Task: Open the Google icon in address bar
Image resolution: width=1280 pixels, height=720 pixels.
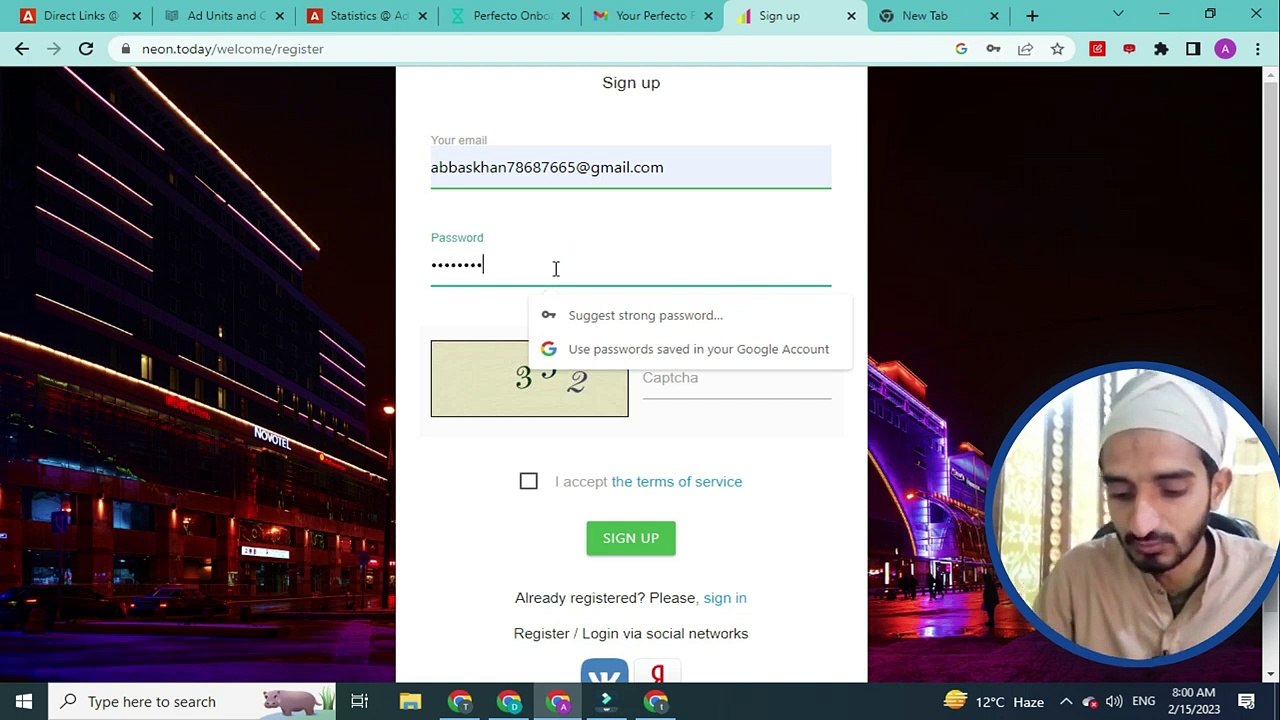Action: pos(961,49)
